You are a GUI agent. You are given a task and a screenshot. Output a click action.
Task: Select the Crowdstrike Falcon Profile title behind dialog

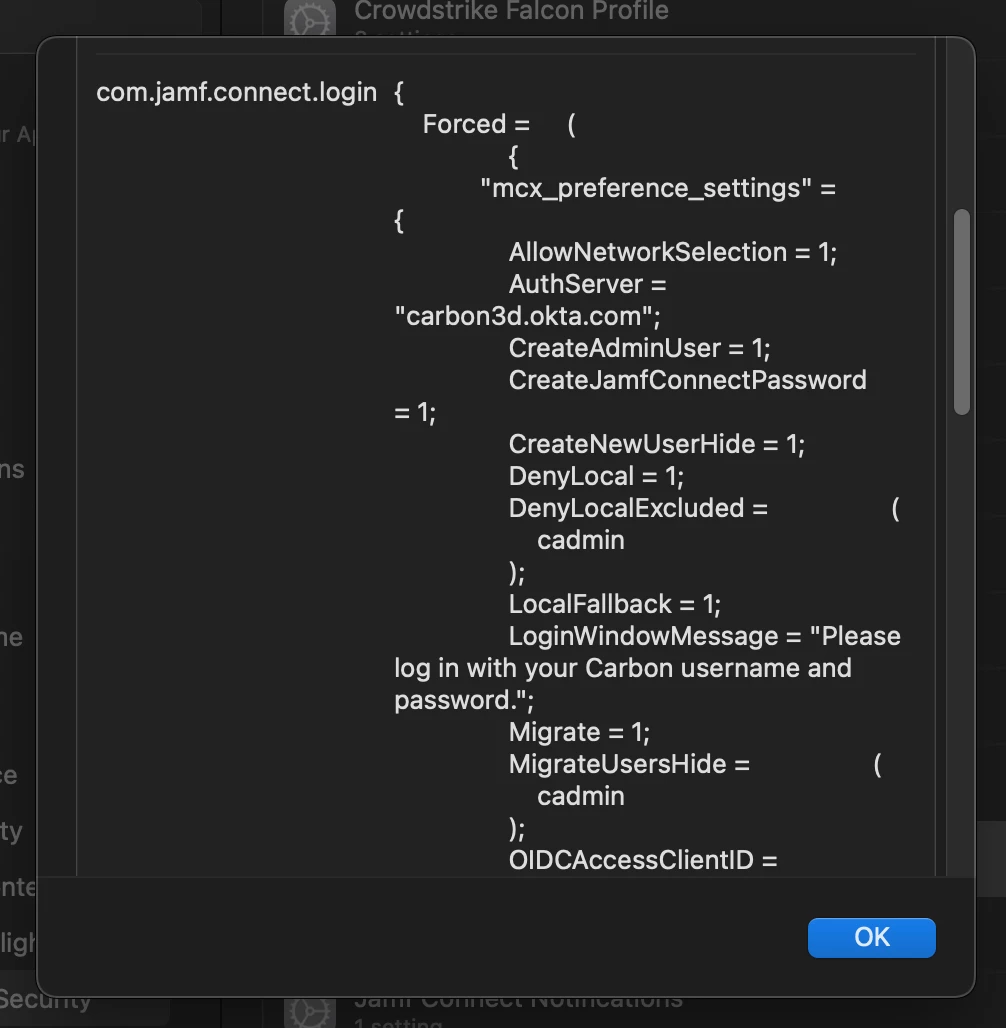point(512,11)
